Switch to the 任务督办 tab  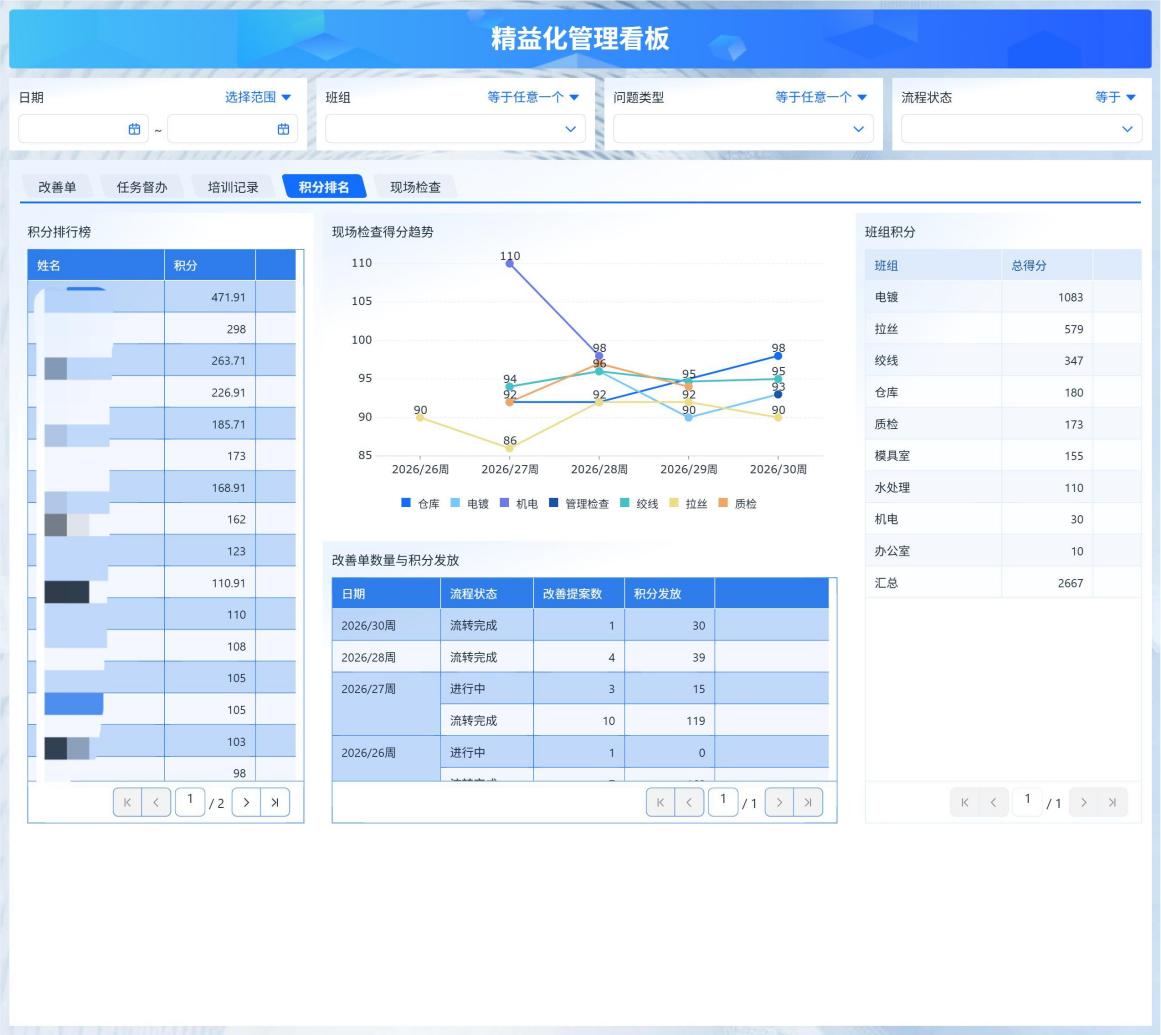[141, 187]
